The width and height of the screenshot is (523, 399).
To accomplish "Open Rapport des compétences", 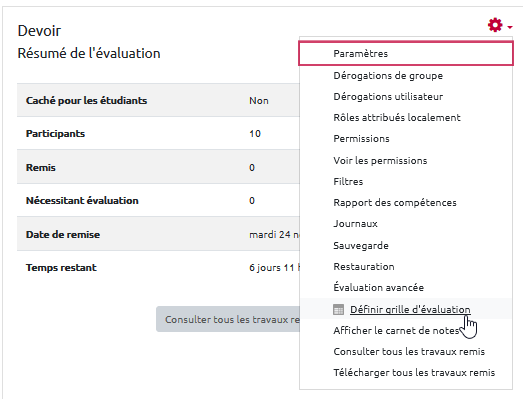I will pos(395,203).
